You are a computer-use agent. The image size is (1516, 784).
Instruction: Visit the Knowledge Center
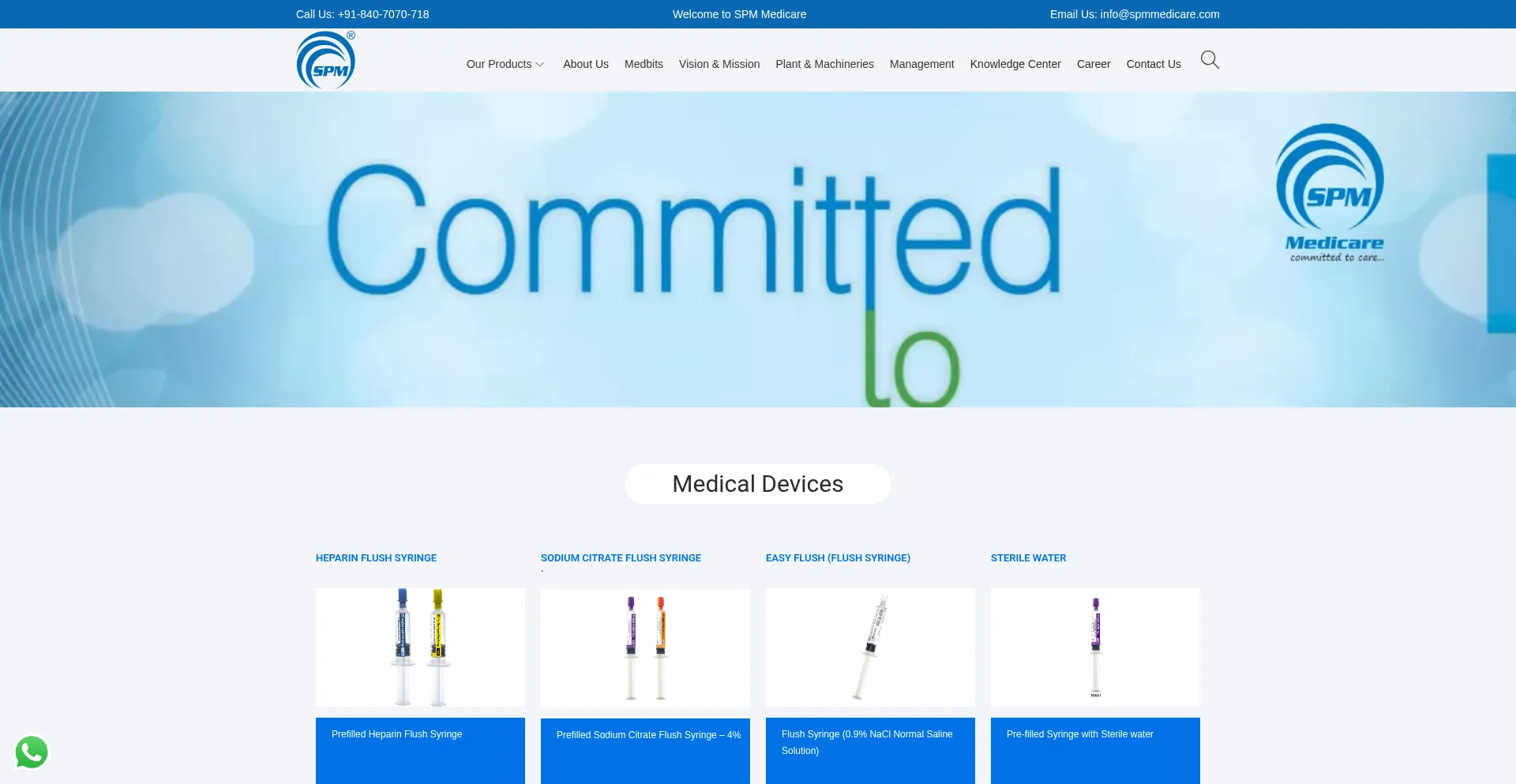pyautogui.click(x=1015, y=64)
